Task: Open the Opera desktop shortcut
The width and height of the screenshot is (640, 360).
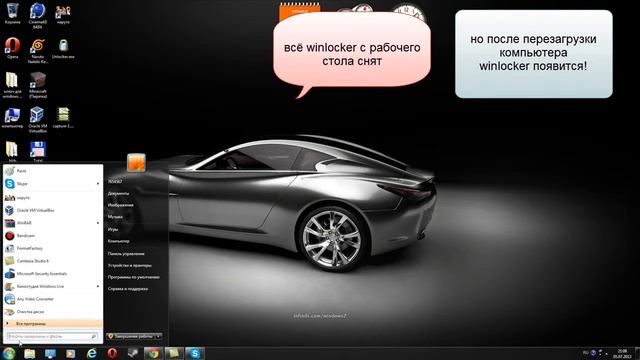Action: pyautogui.click(x=13, y=48)
